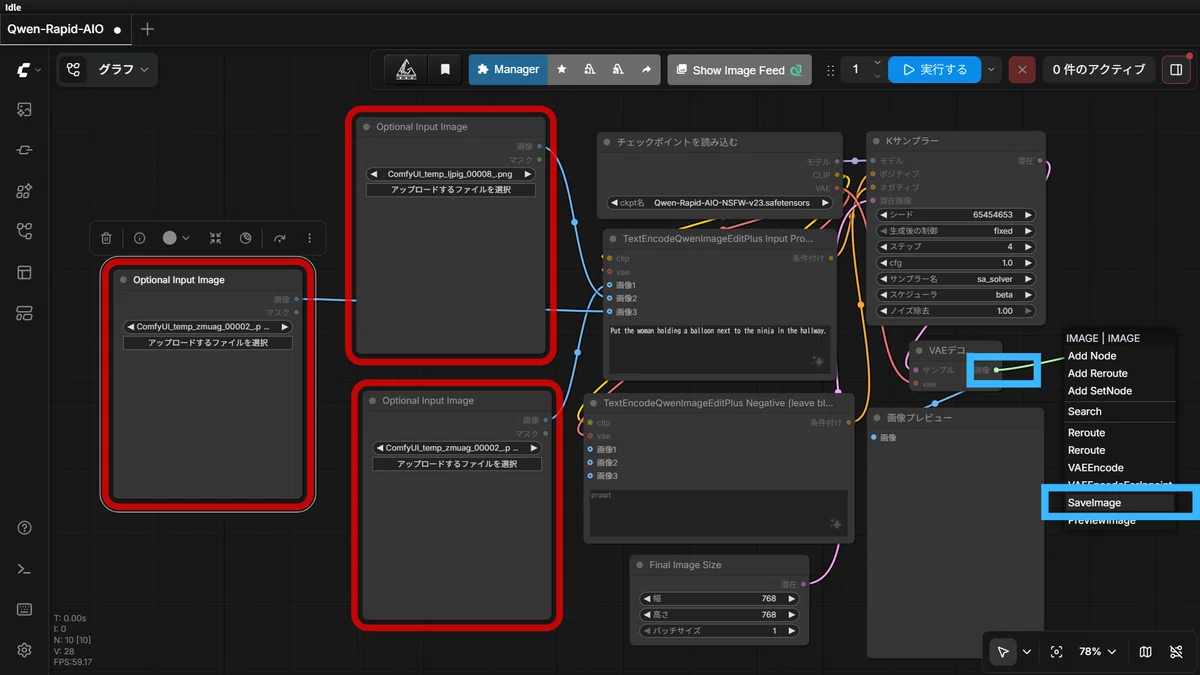The image size is (1200, 675).
Task: Choose Add Node from the context menu
Action: (x=1092, y=356)
